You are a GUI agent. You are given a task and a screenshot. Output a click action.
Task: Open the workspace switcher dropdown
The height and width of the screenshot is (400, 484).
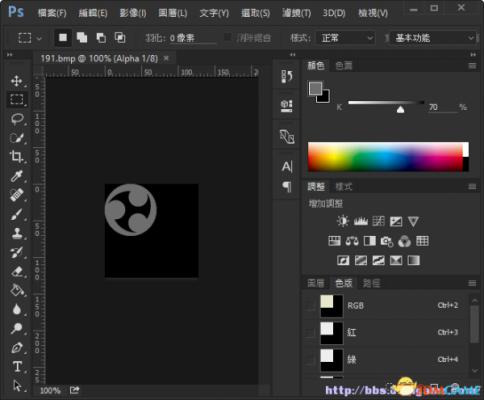[433, 38]
